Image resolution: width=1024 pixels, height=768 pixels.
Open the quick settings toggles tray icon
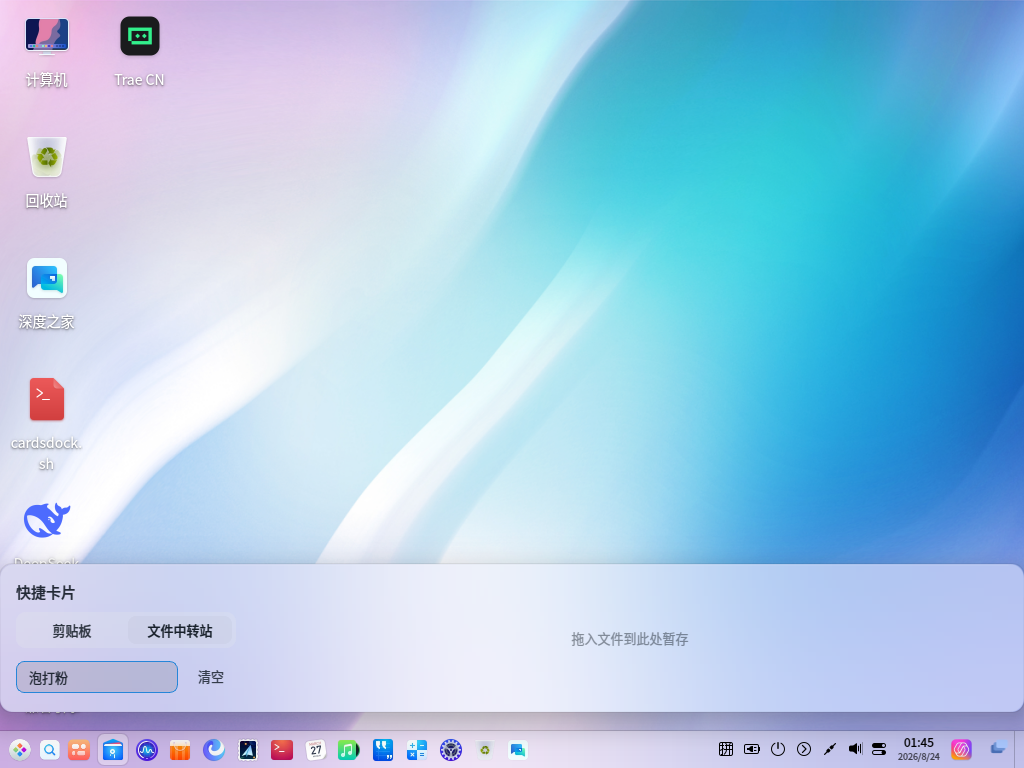879,749
